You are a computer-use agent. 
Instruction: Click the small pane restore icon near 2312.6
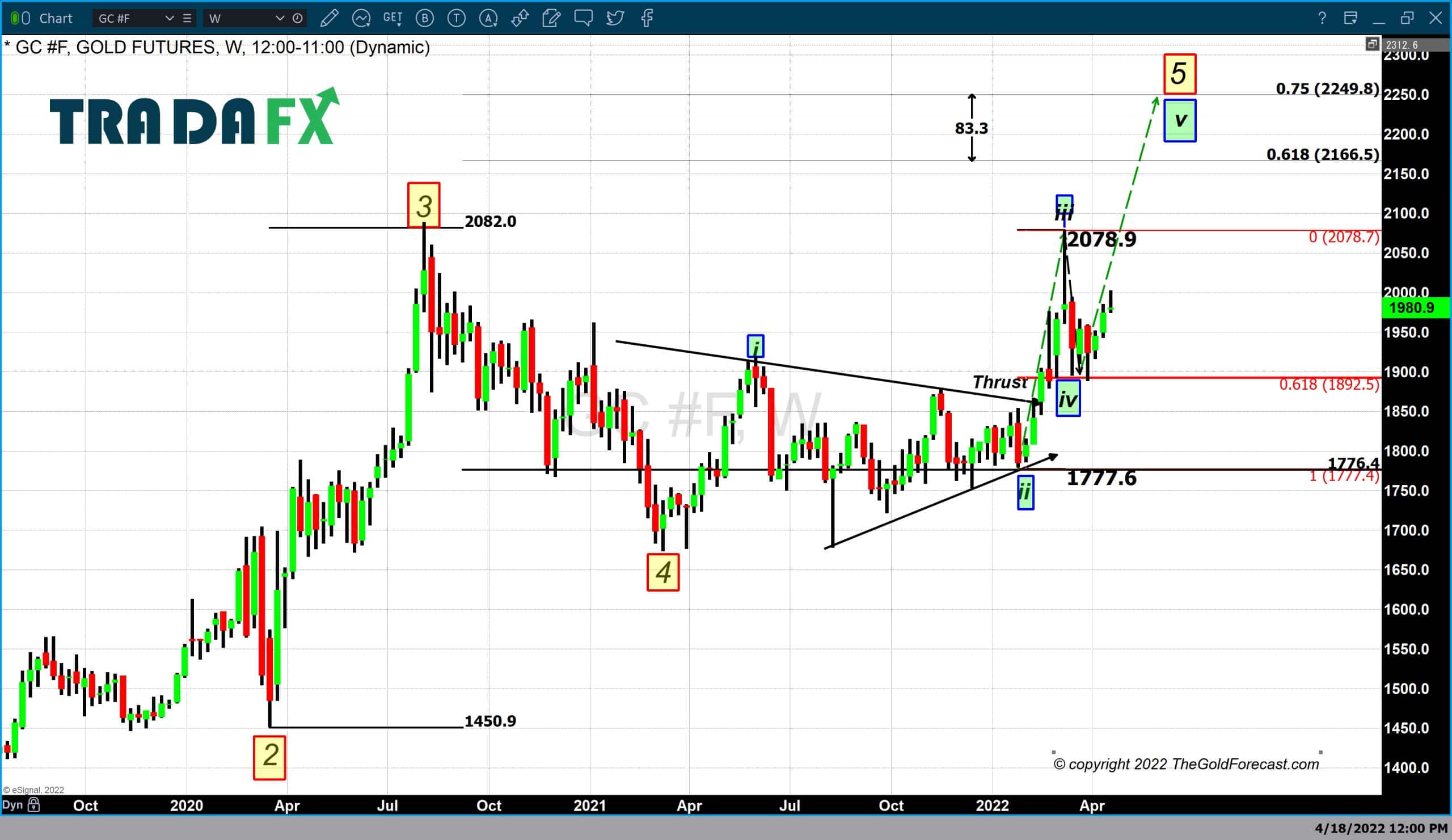1372,44
